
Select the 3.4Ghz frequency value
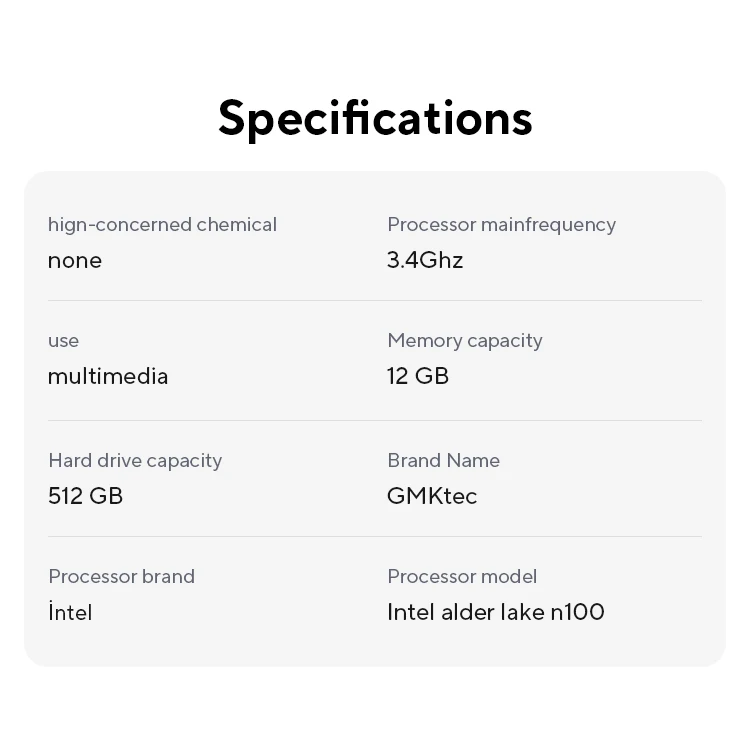pyautogui.click(x=425, y=261)
